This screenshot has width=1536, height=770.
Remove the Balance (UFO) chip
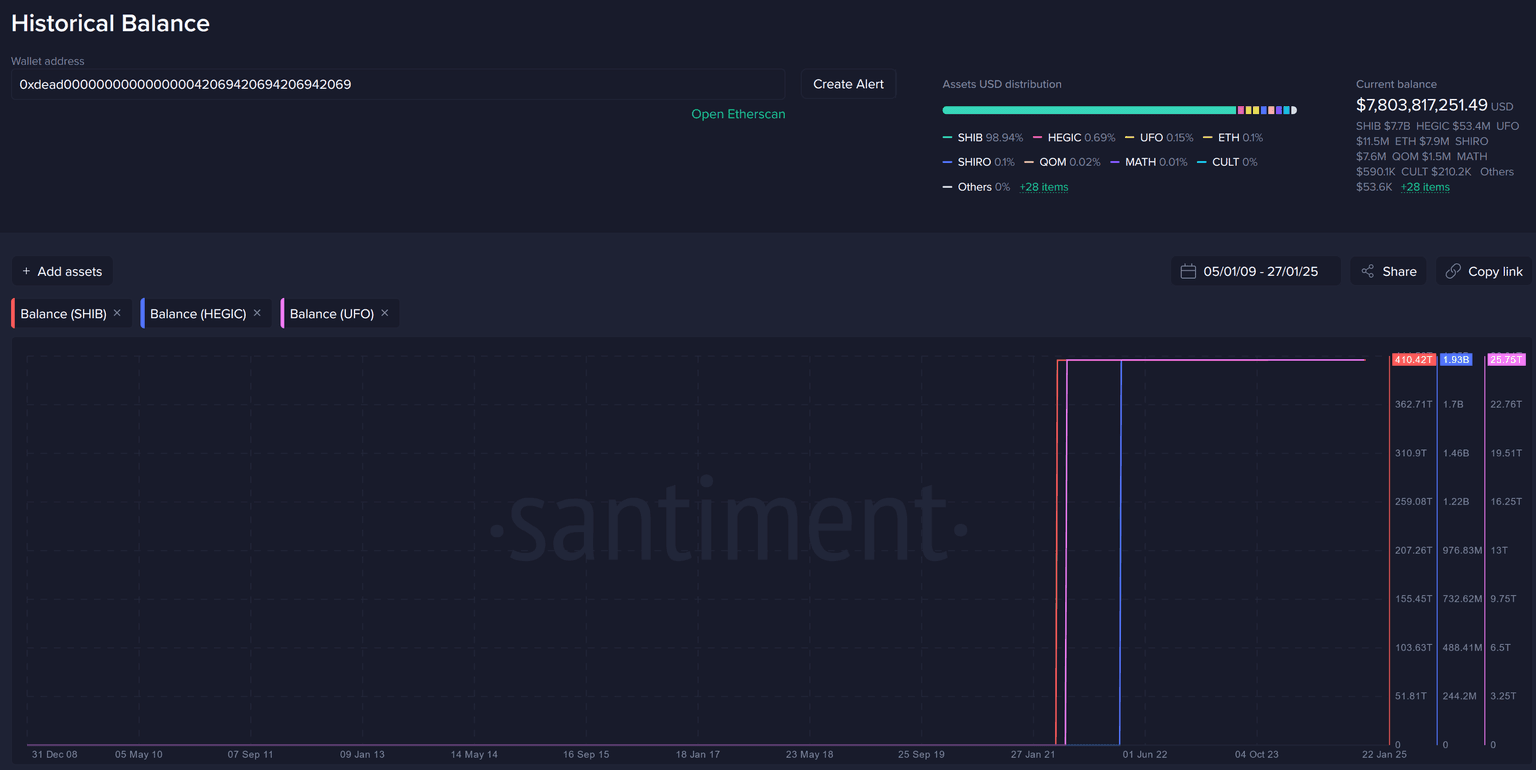click(385, 313)
